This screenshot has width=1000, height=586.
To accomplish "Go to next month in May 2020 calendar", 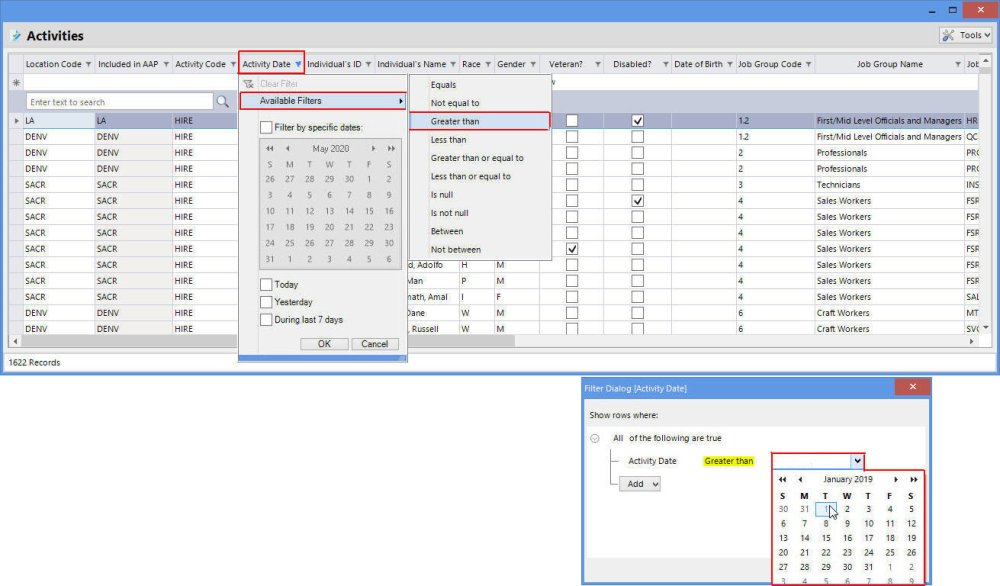I will point(373,149).
